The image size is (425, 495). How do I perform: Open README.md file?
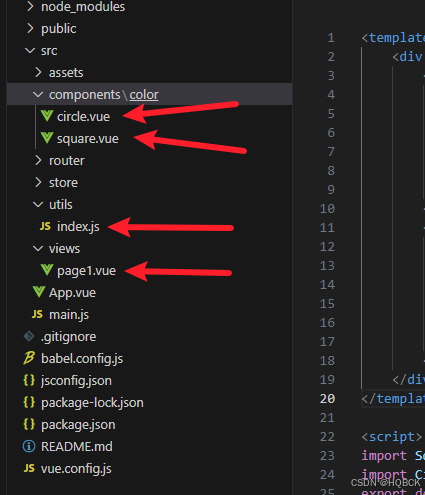77,447
